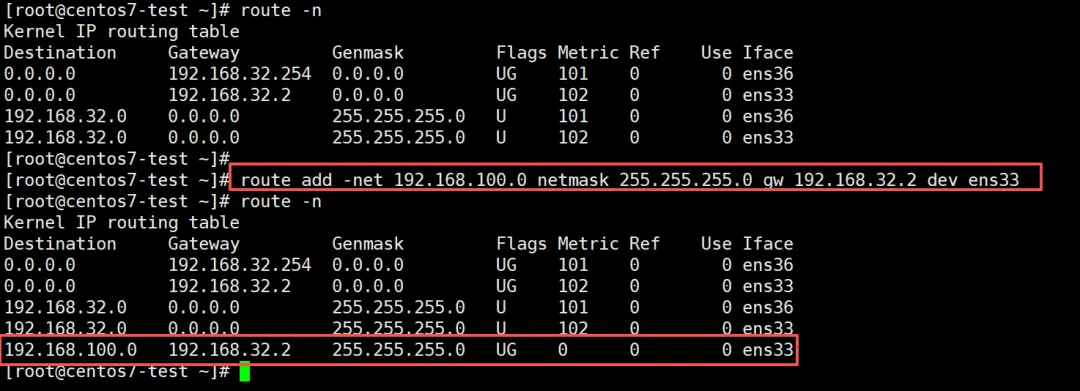The height and width of the screenshot is (391, 1080).
Task: Click 'gw' keyword in the route add command
Action: 773,181
